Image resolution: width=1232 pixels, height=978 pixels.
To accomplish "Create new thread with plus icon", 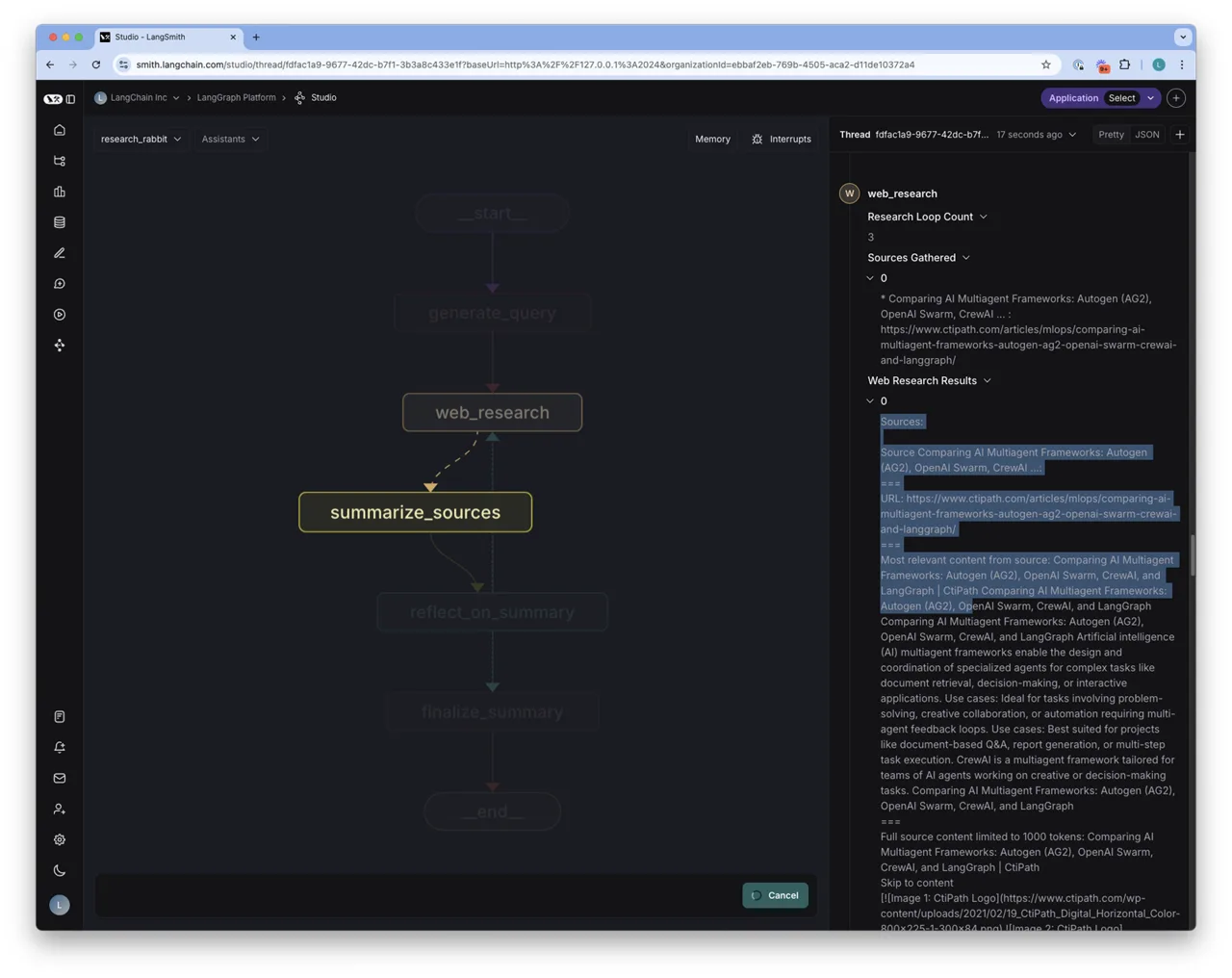I will click(x=1180, y=135).
